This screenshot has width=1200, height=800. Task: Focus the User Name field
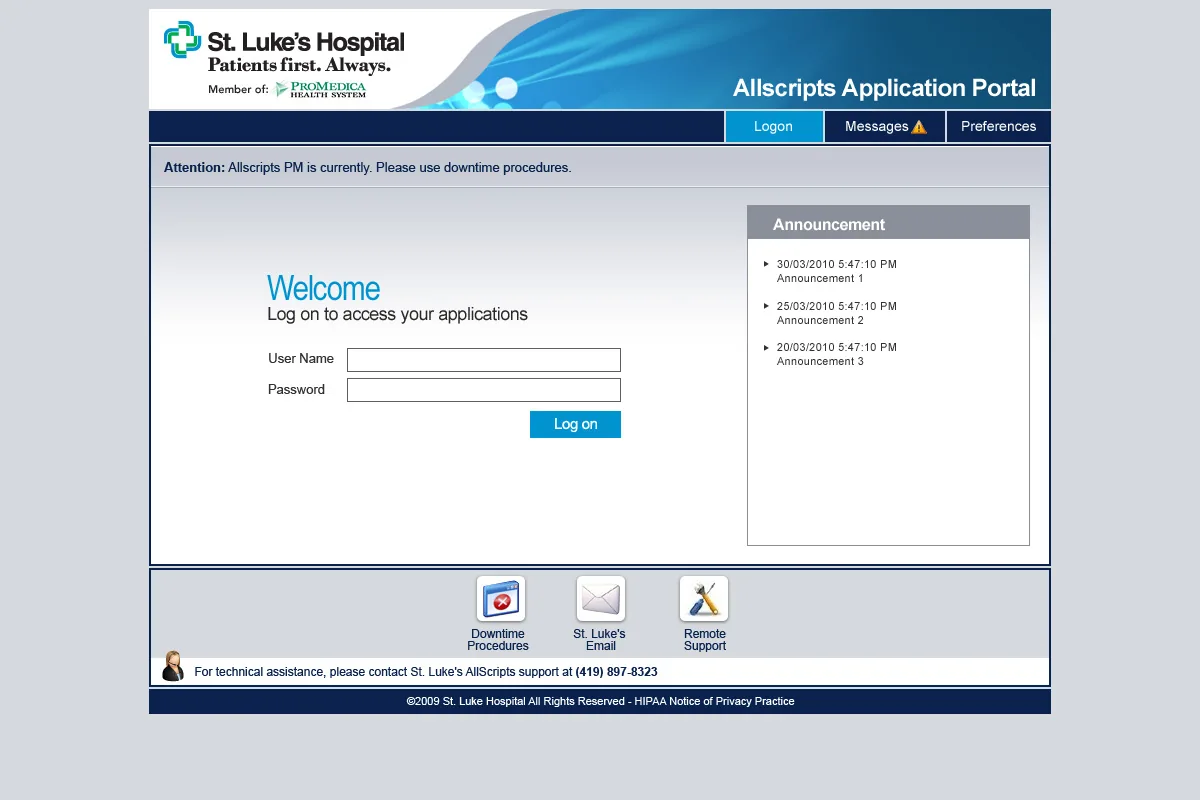point(484,360)
